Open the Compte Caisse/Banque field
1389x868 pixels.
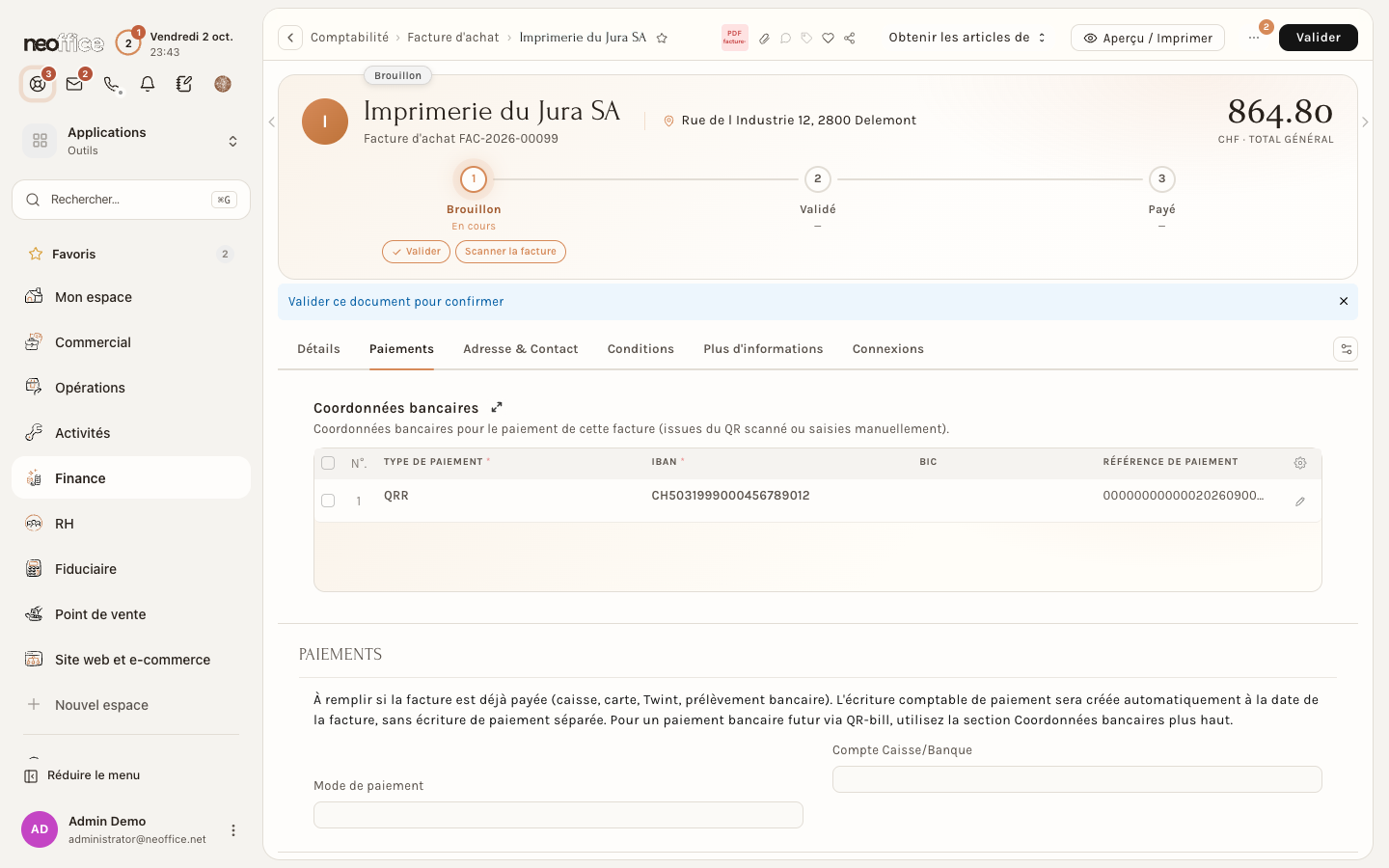(1077, 779)
